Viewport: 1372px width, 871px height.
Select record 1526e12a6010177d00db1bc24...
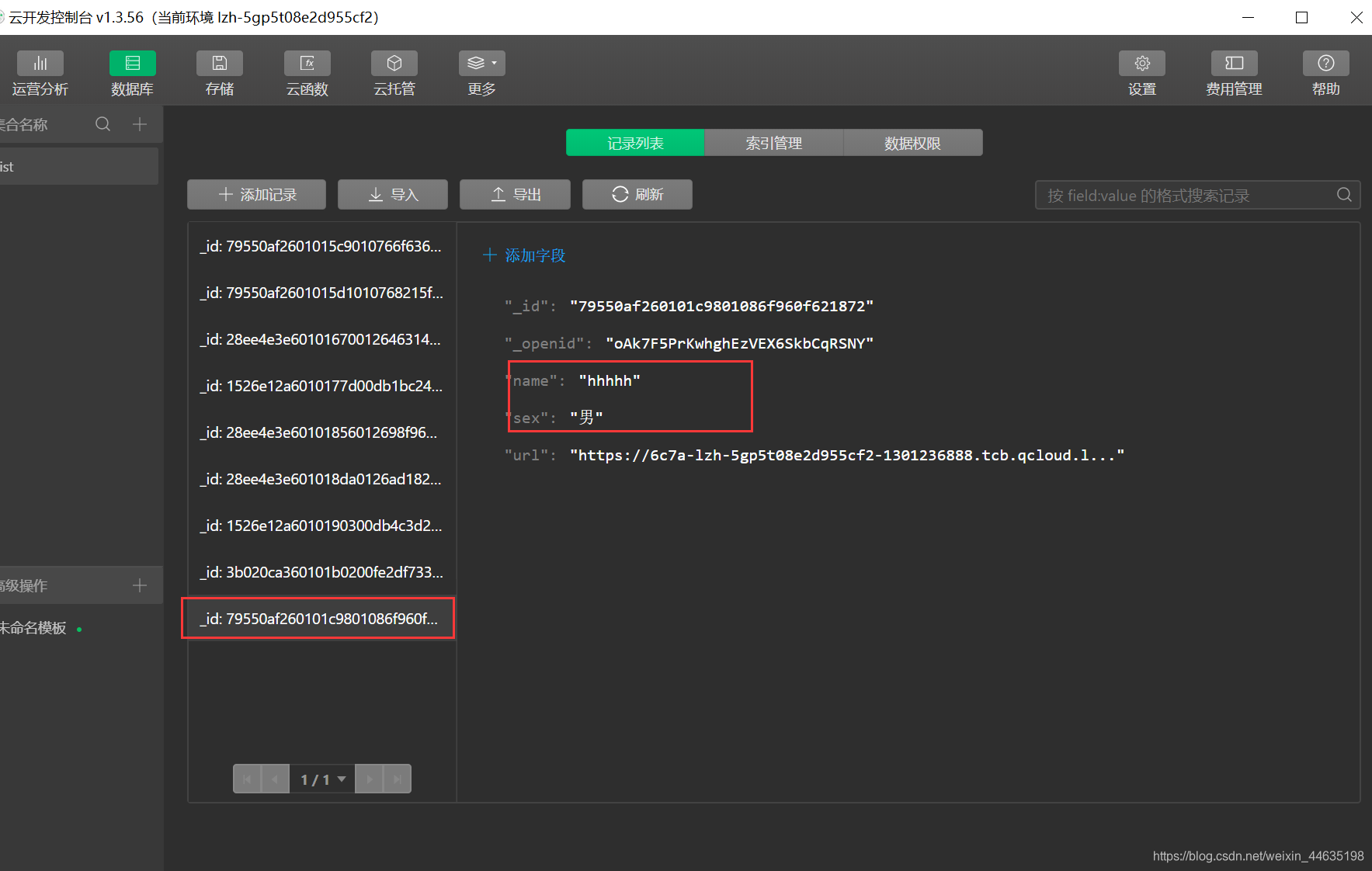click(x=321, y=386)
